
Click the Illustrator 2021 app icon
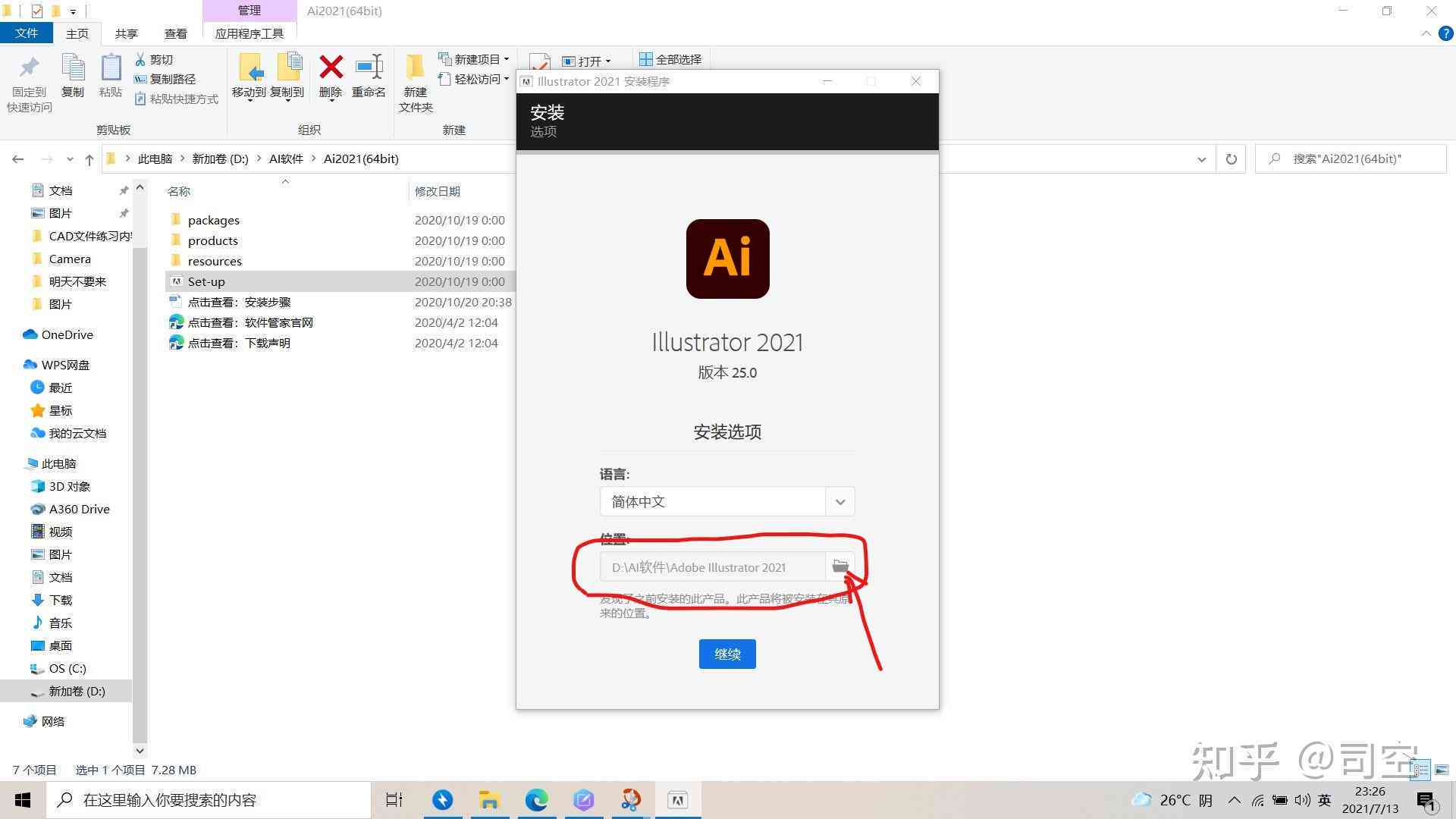[x=727, y=258]
